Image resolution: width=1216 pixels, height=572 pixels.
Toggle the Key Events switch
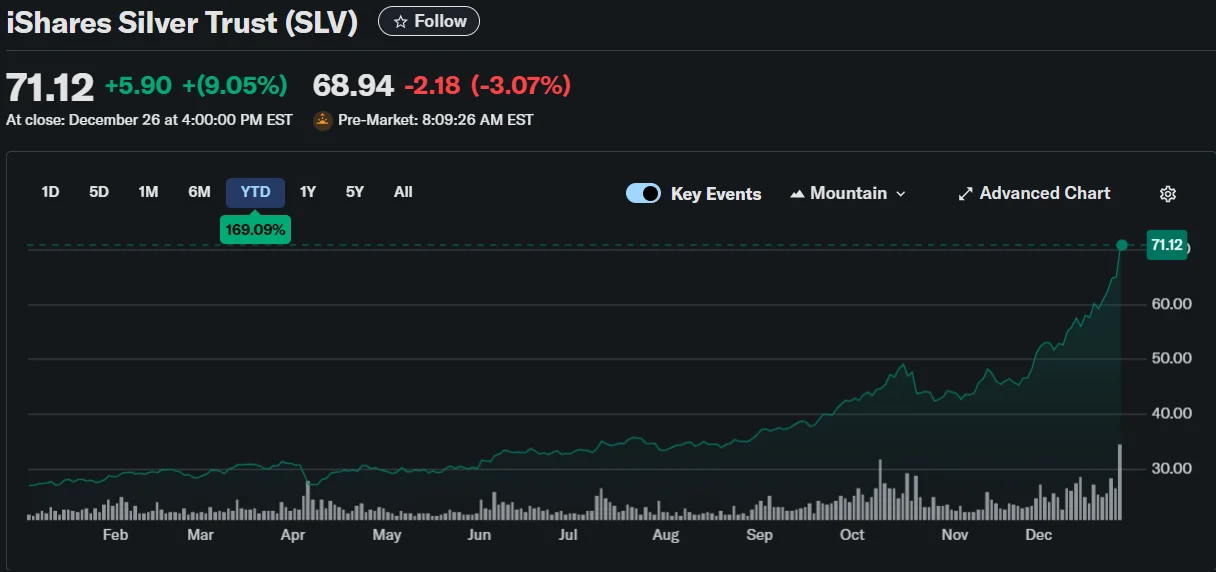pyautogui.click(x=643, y=194)
